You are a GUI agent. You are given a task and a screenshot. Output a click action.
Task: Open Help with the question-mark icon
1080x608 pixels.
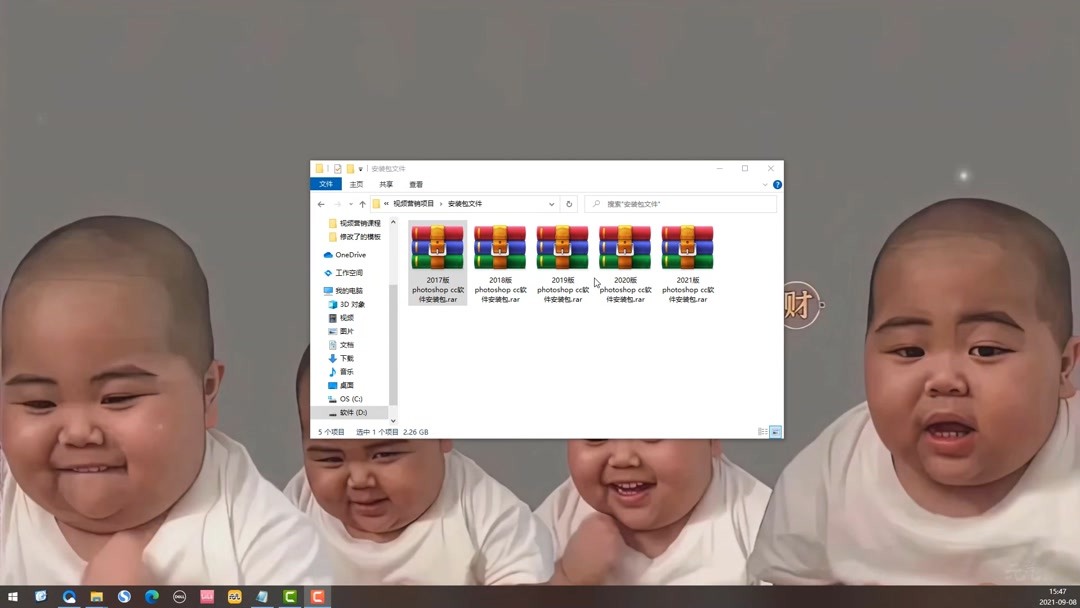[x=777, y=185]
